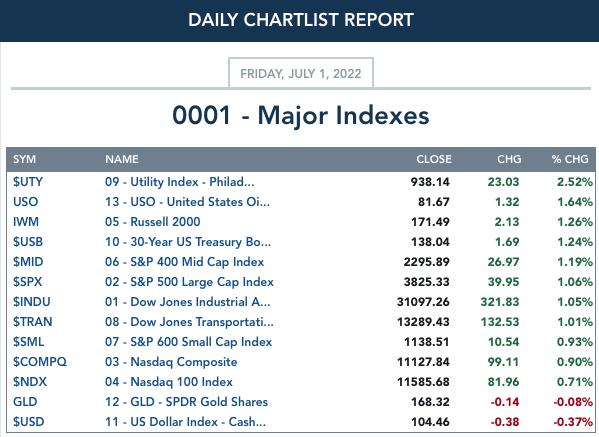Click GLD - SPDR Gold Shares name
The image size is (599, 437).
coord(186,402)
